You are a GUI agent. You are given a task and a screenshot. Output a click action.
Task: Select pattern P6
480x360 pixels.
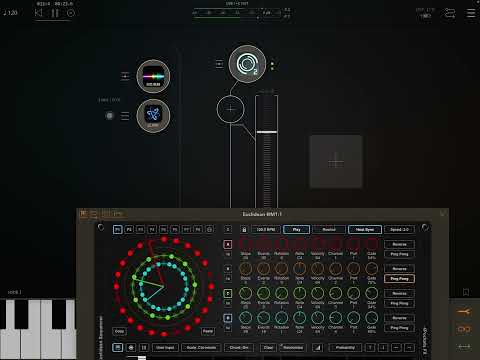click(x=175, y=229)
